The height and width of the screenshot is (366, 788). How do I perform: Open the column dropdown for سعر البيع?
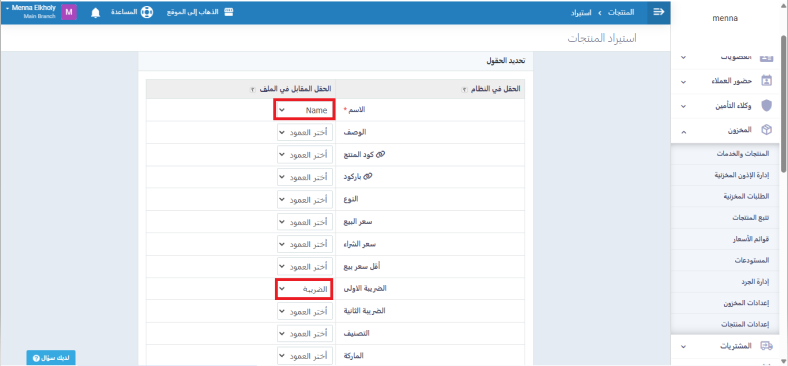(305, 222)
